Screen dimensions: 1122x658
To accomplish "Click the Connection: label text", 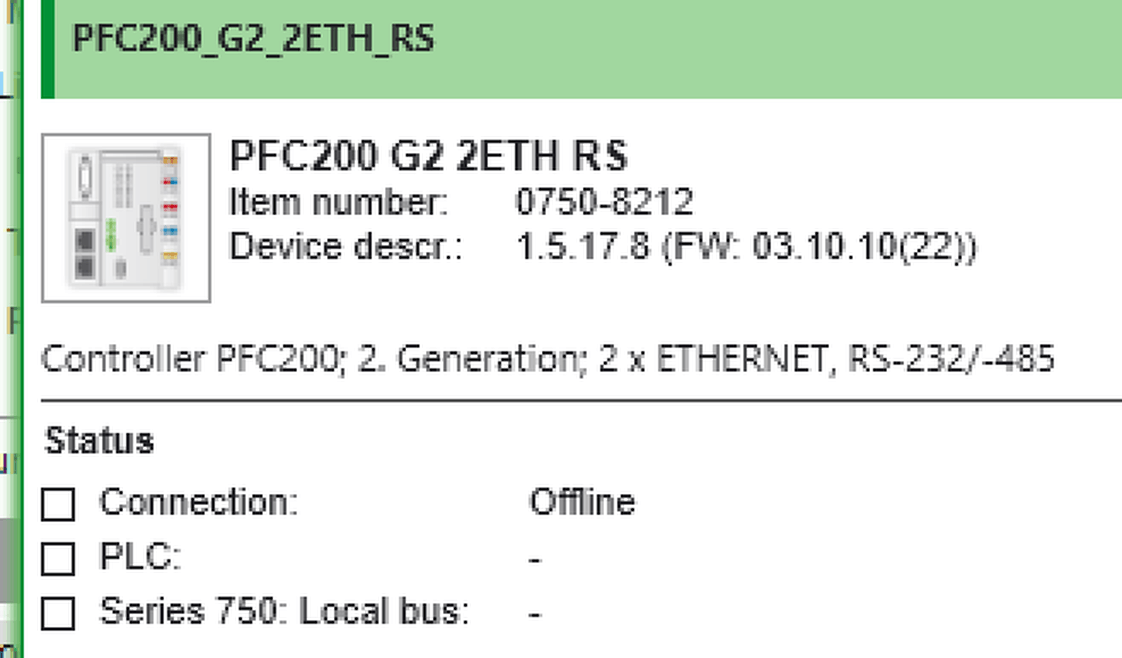I will pos(198,502).
